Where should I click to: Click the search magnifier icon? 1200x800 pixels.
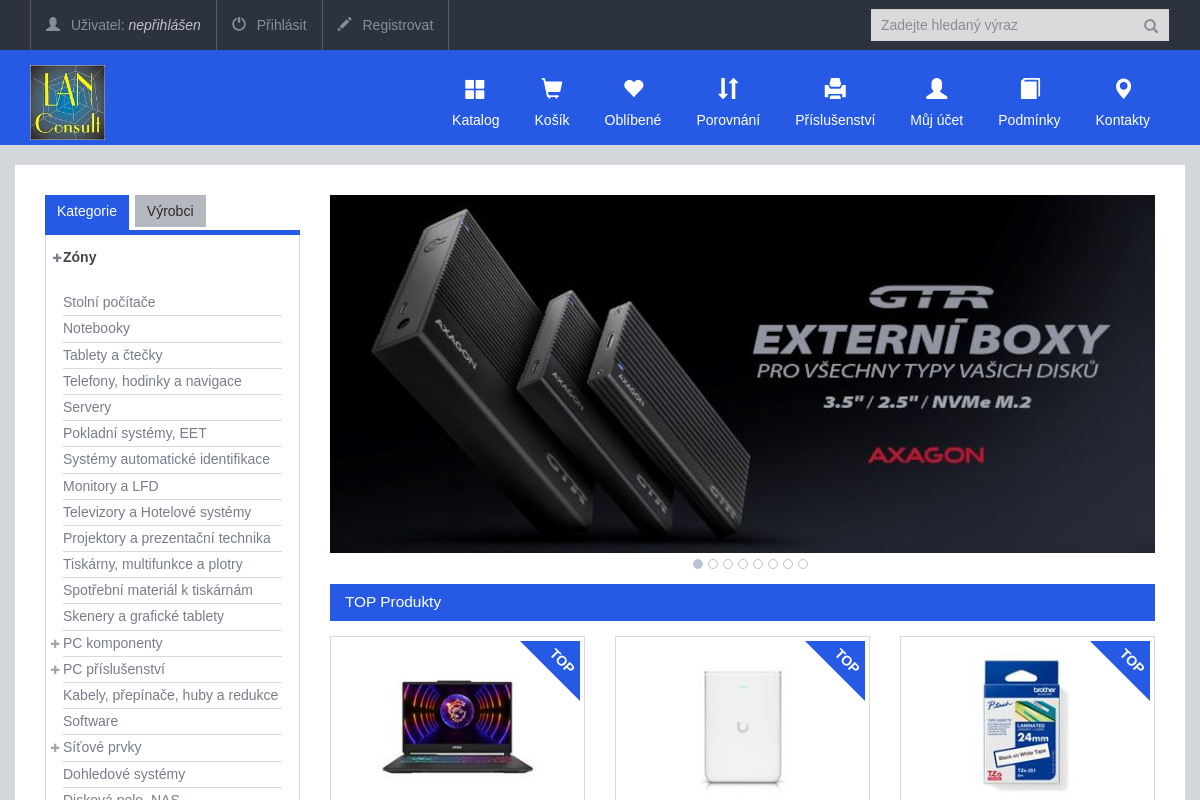(x=1151, y=26)
